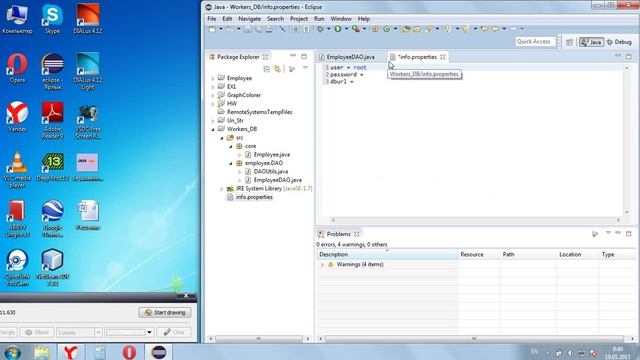This screenshot has width=640, height=360.
Task: Expand JRE System Library
Action: [x=222, y=189]
